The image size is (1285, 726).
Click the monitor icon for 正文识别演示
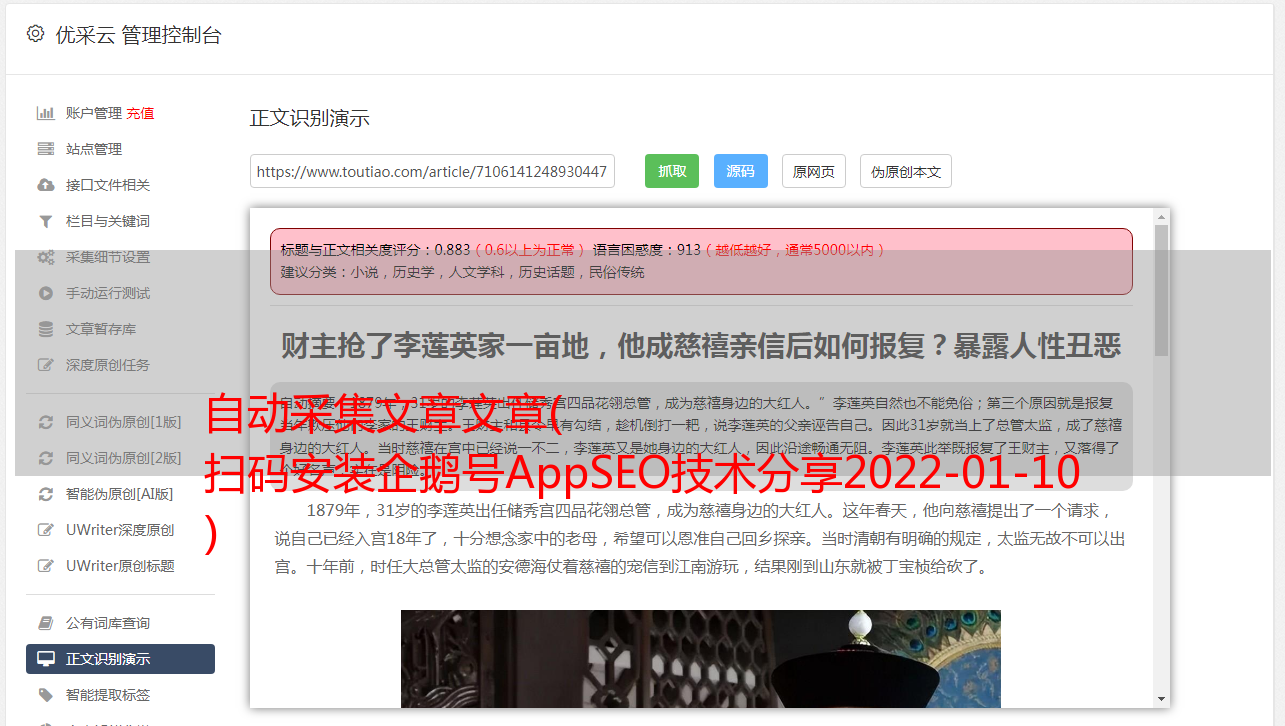point(45,659)
